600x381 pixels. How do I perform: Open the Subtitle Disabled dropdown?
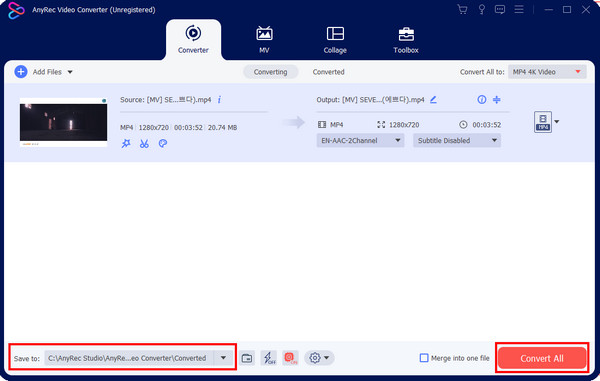coord(457,140)
